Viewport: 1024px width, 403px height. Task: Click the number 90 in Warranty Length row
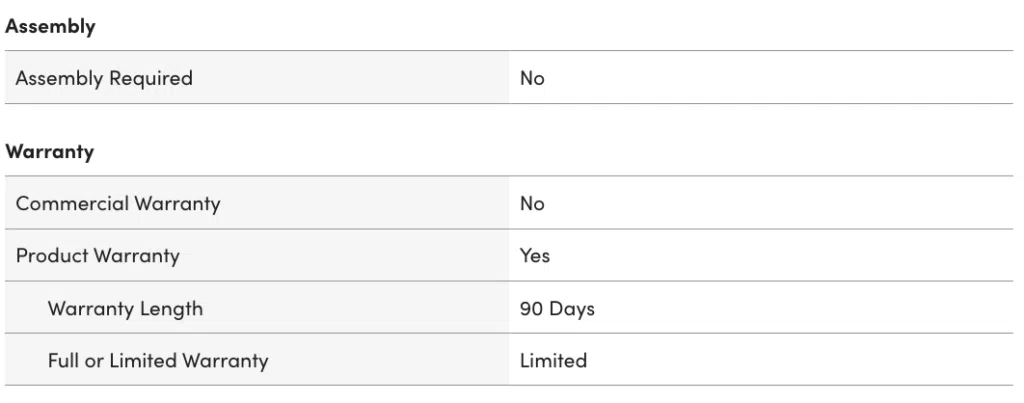pos(532,308)
